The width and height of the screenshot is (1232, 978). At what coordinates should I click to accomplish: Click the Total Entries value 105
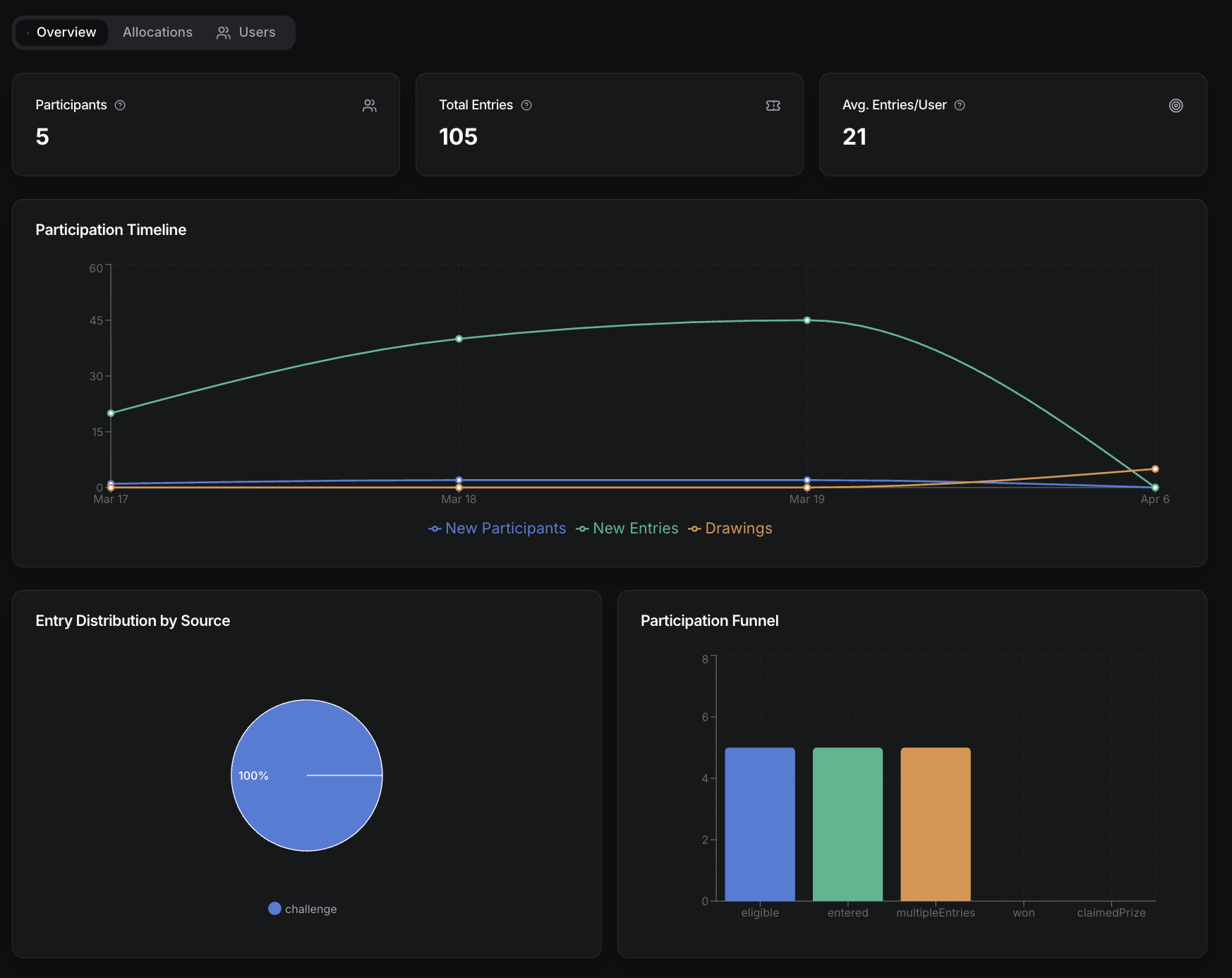(458, 137)
